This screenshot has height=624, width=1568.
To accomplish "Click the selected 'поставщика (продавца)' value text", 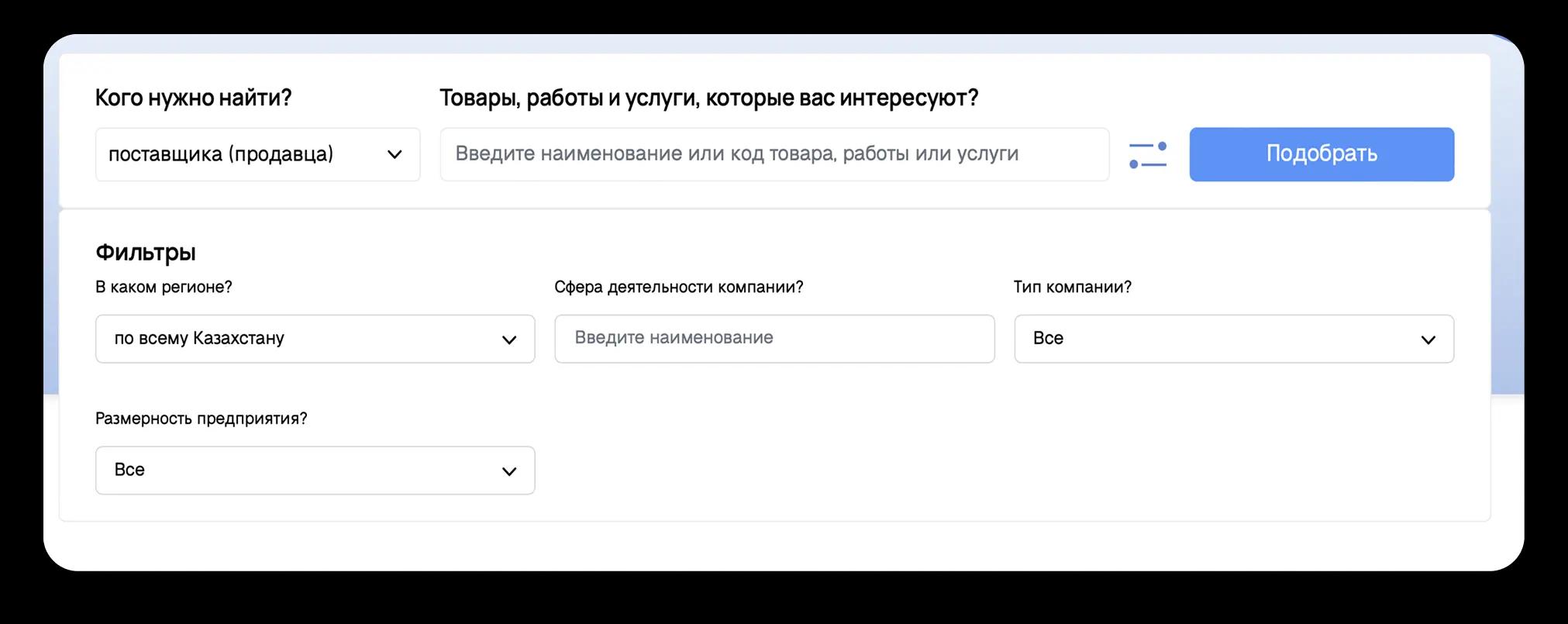I will (x=221, y=154).
